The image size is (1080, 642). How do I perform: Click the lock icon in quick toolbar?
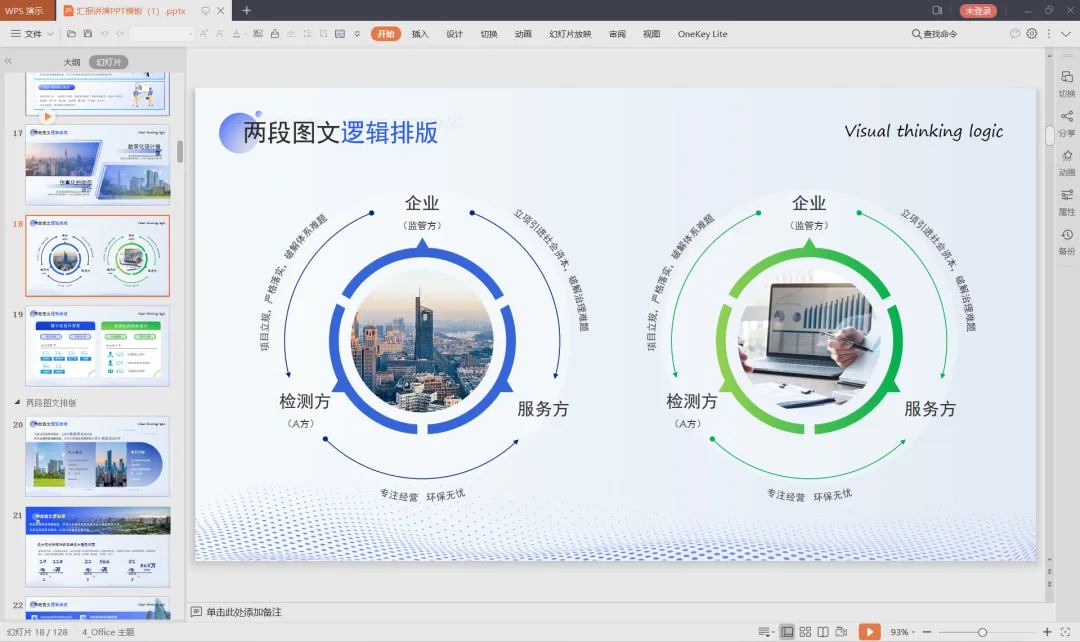click(275, 34)
